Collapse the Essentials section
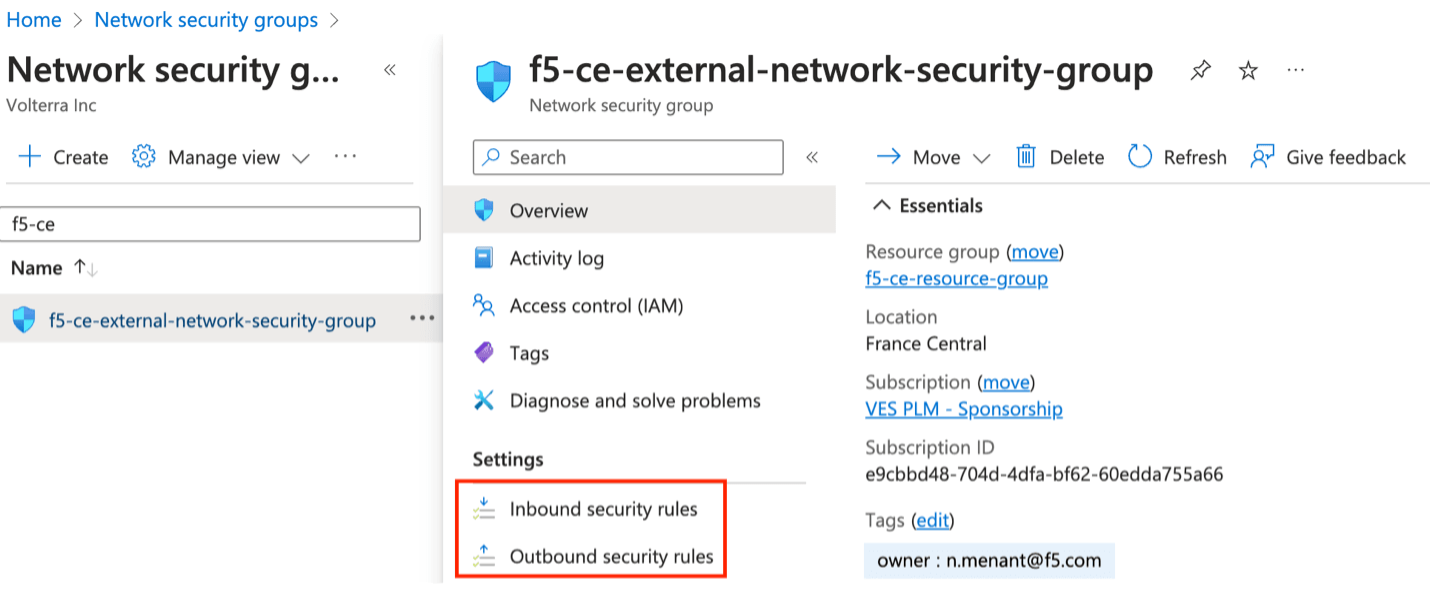The height and width of the screenshot is (589, 1430). pos(881,205)
